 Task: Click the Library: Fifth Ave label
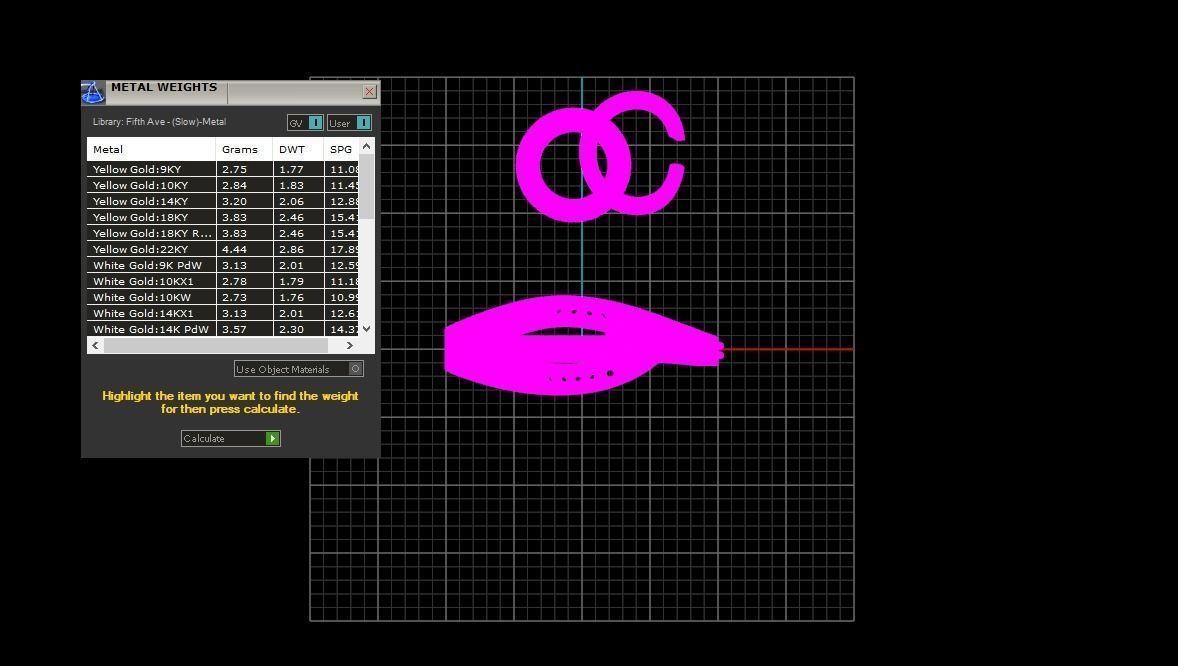(159, 122)
